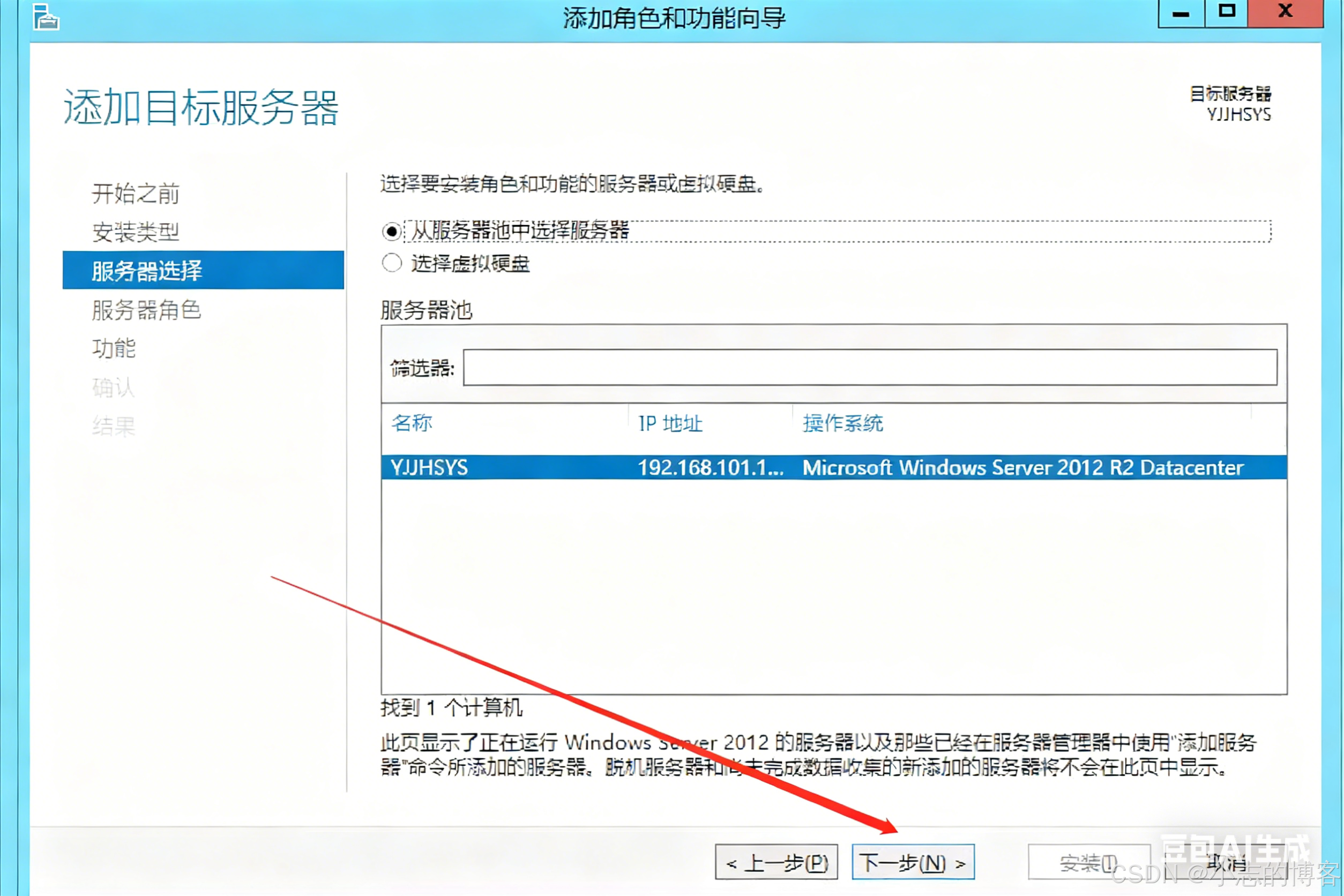
Task: Open 功能 sidebar step
Action: [114, 348]
